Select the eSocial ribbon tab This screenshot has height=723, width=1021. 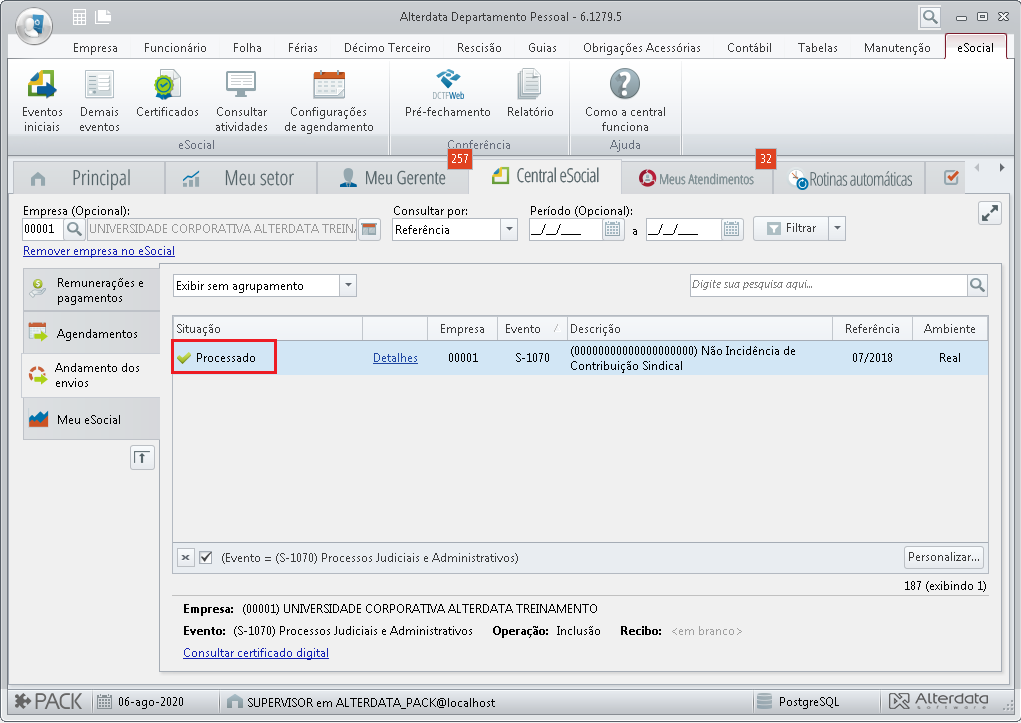pyautogui.click(x=975, y=48)
